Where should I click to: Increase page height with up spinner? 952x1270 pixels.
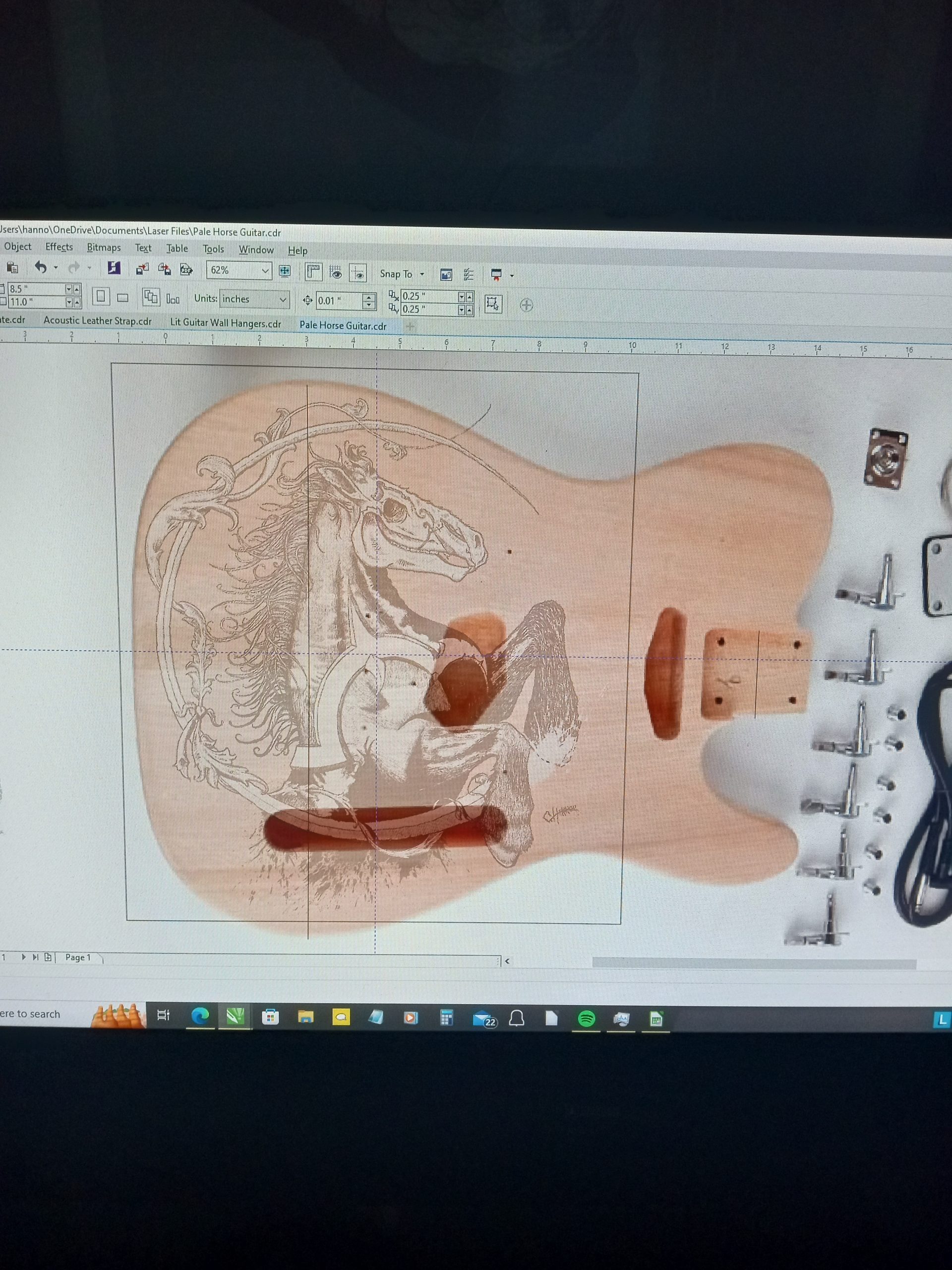76,302
